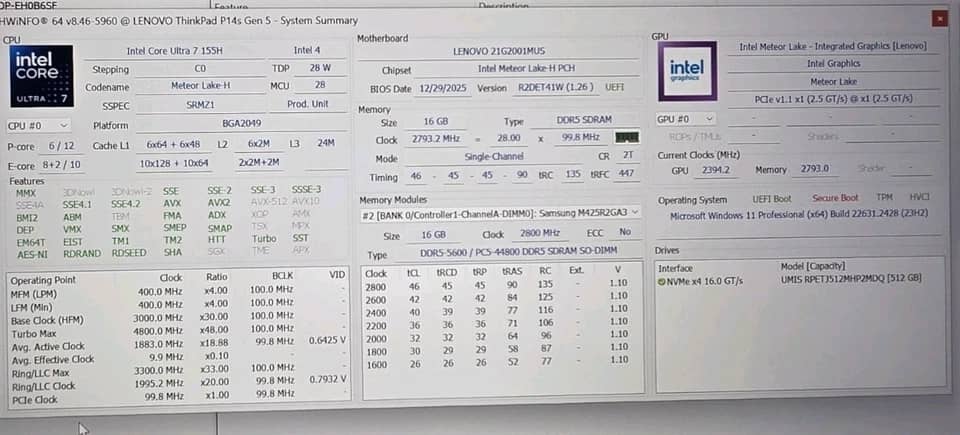
Task: Close the HWiNFO System Summary window
Action: coord(940,19)
